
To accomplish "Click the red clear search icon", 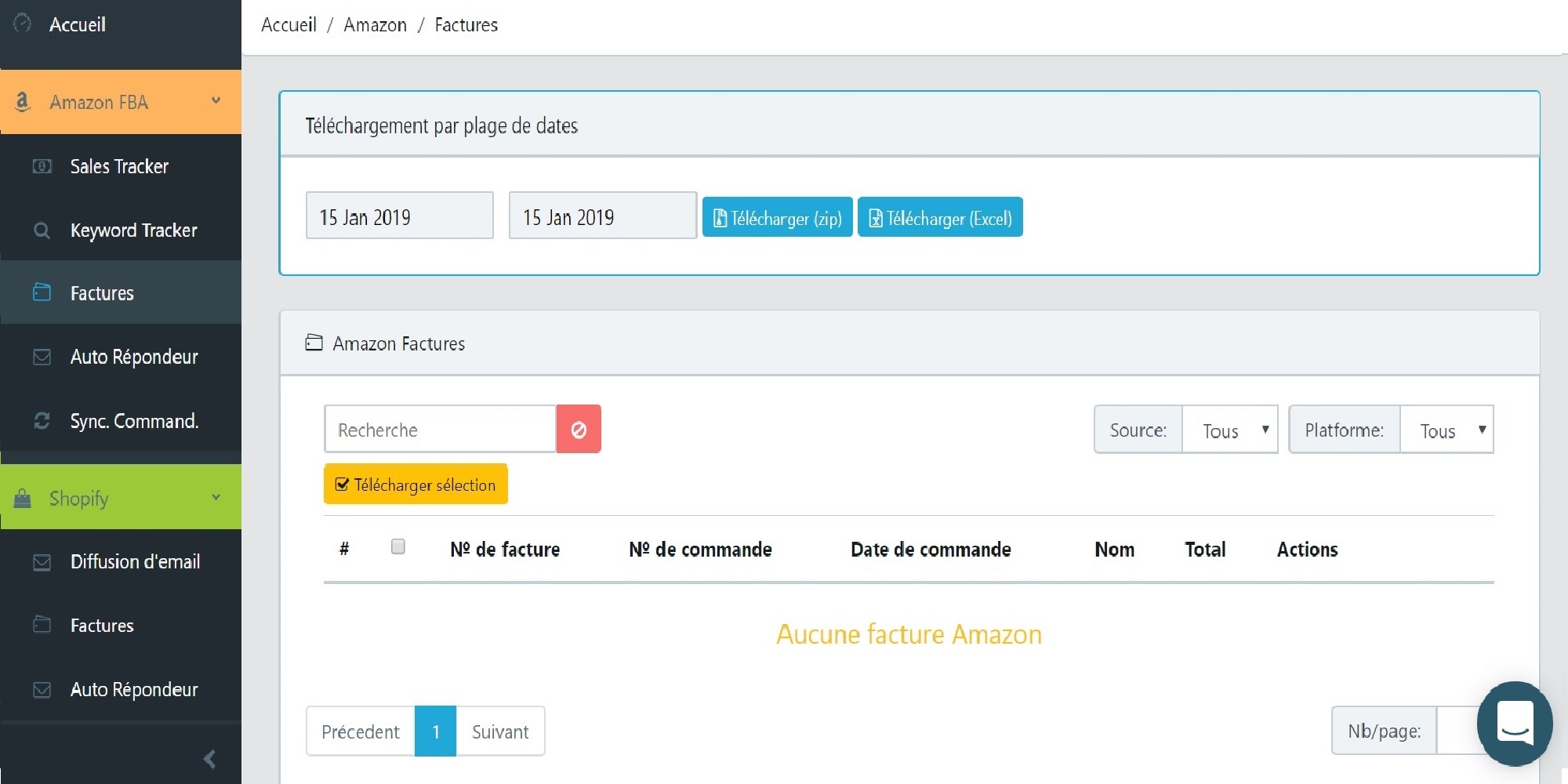I will tap(579, 430).
